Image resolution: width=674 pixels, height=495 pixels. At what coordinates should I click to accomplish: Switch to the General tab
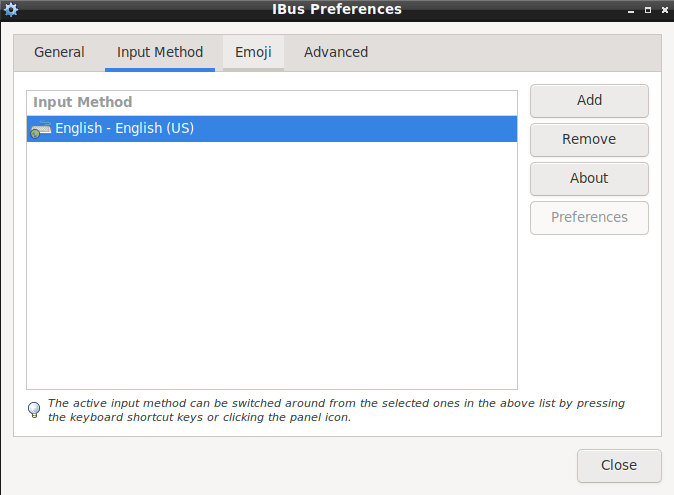coord(59,52)
